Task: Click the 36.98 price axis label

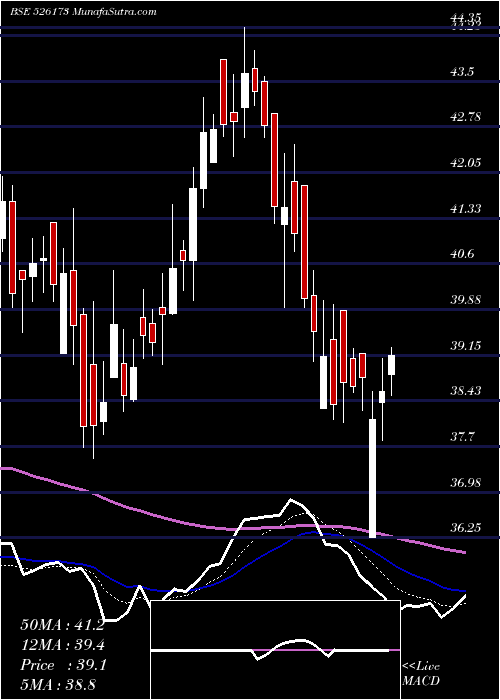Action: click(466, 482)
